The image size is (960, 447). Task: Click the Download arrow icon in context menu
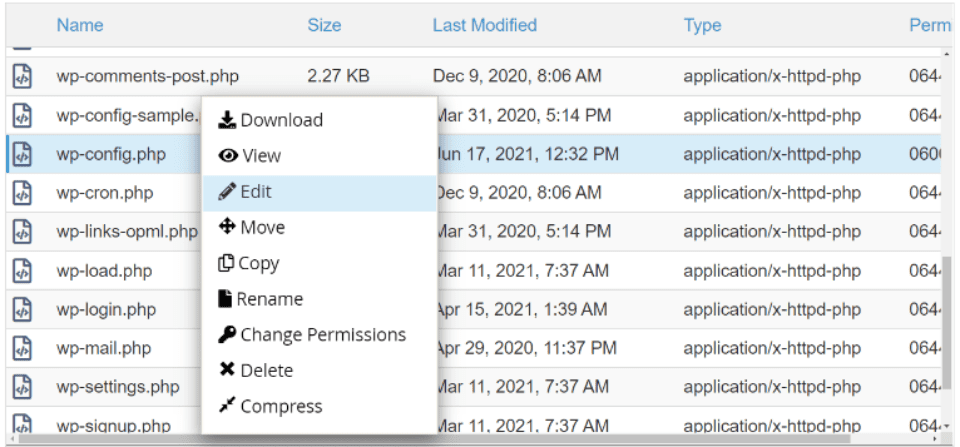click(227, 120)
